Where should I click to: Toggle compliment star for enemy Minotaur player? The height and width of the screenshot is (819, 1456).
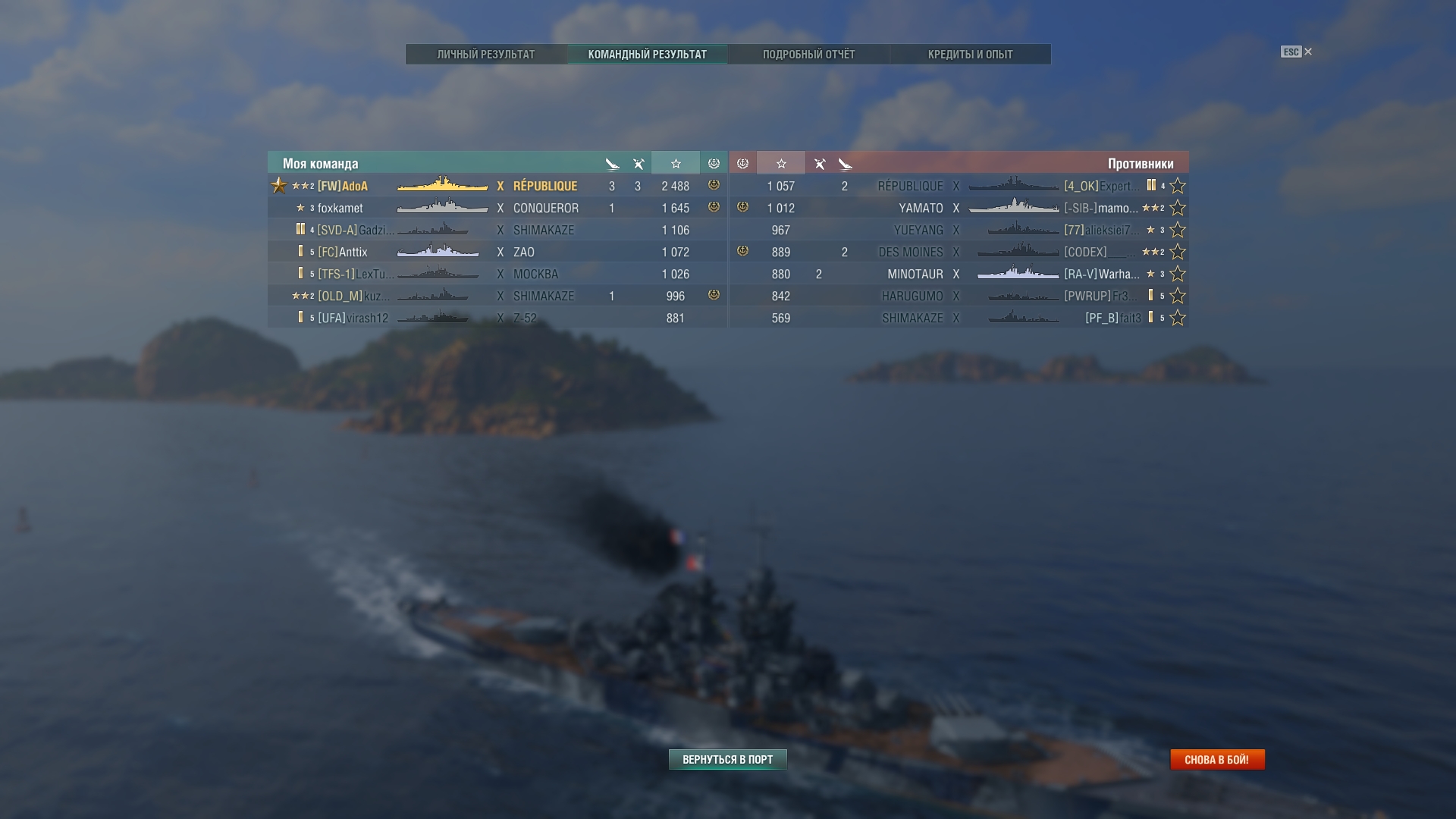coord(1177,274)
